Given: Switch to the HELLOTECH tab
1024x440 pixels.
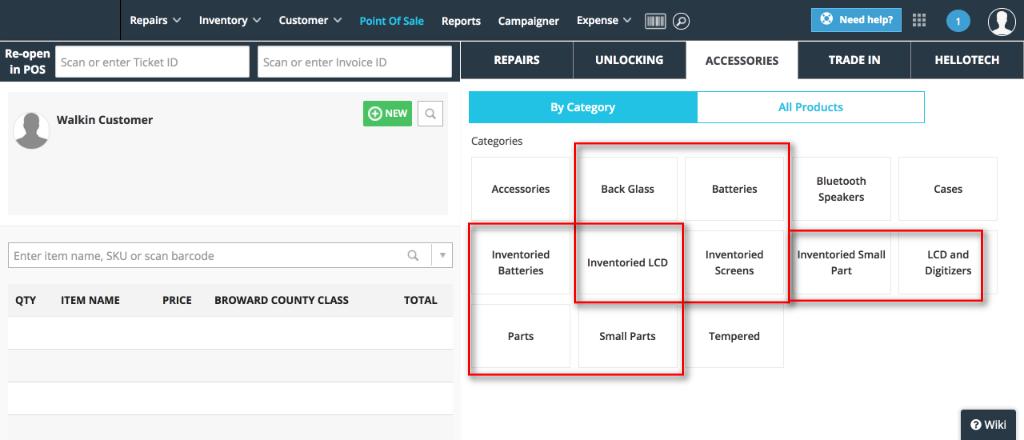Looking at the screenshot, I should pyautogui.click(x=967, y=60).
